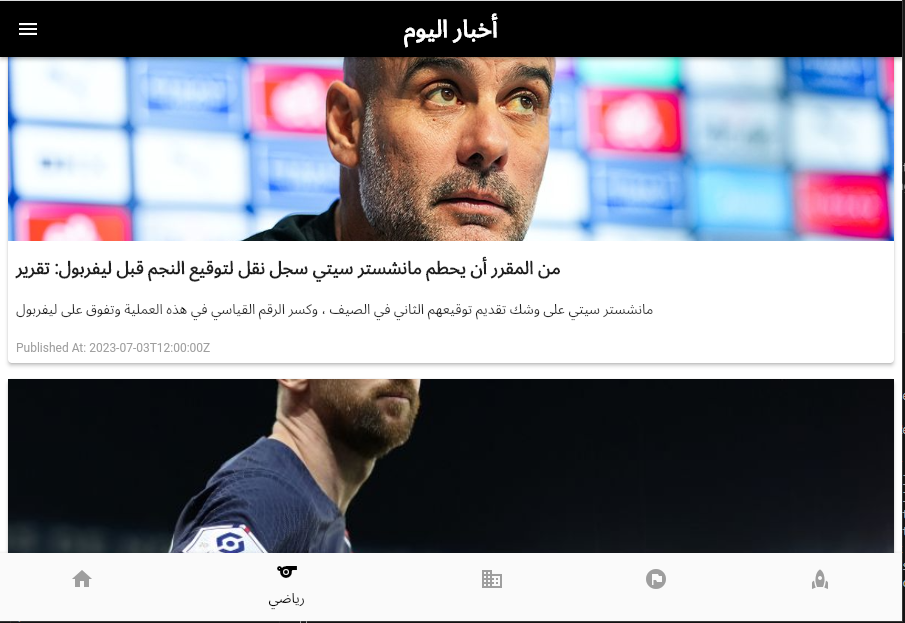Open the Manchester City transfer headline
Viewport: 905px width, 623px height.
click(288, 269)
